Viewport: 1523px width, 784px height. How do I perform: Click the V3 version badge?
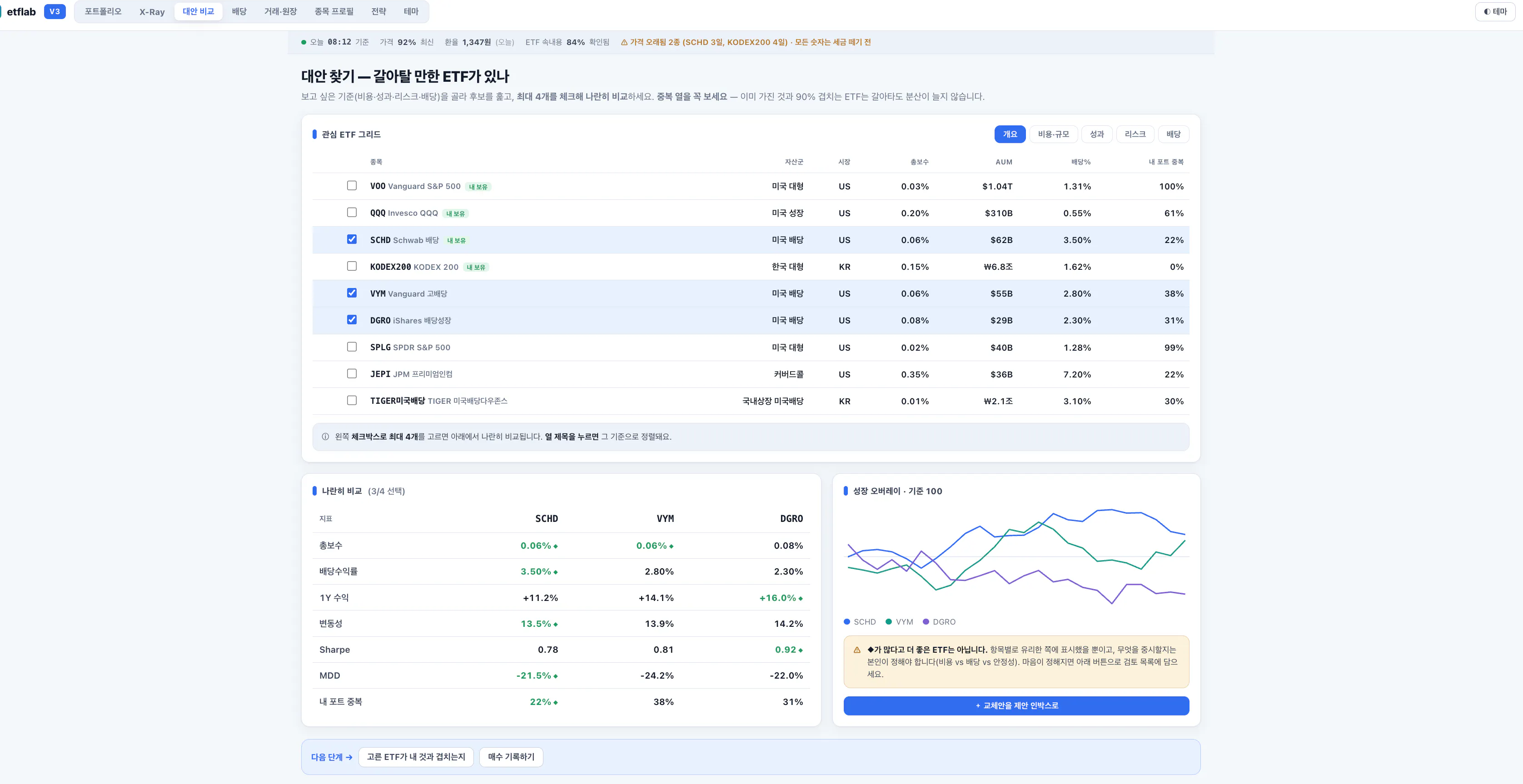[x=55, y=12]
